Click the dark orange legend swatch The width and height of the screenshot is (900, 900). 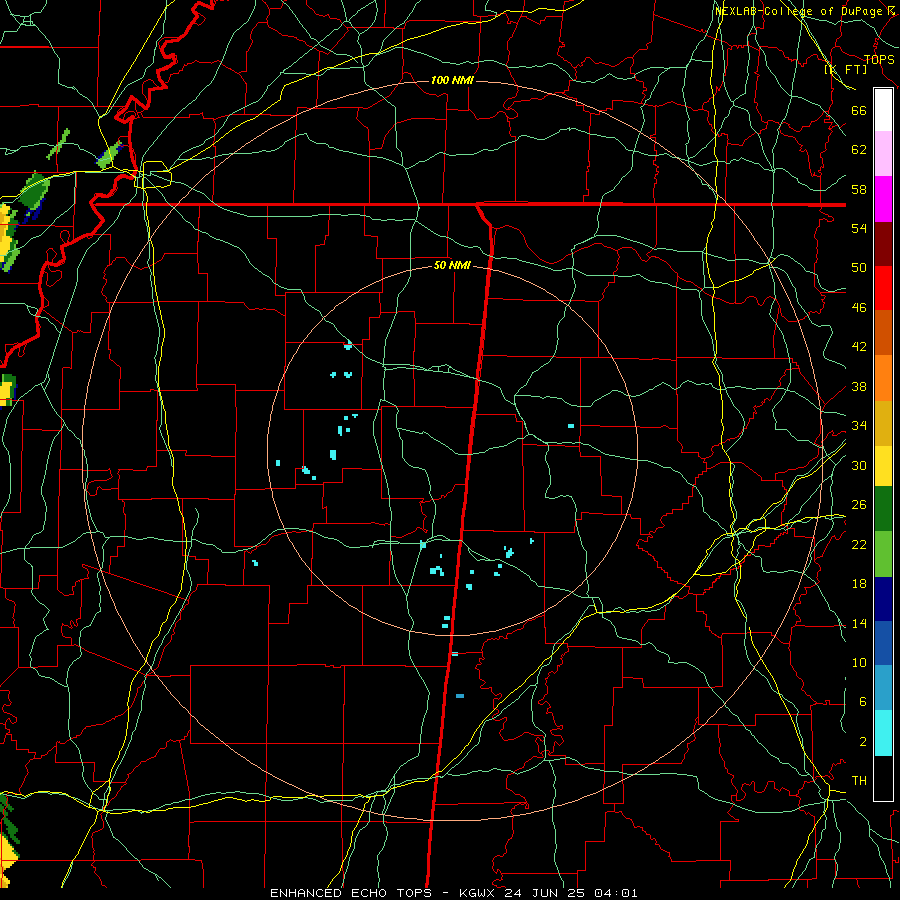pyautogui.click(x=883, y=332)
